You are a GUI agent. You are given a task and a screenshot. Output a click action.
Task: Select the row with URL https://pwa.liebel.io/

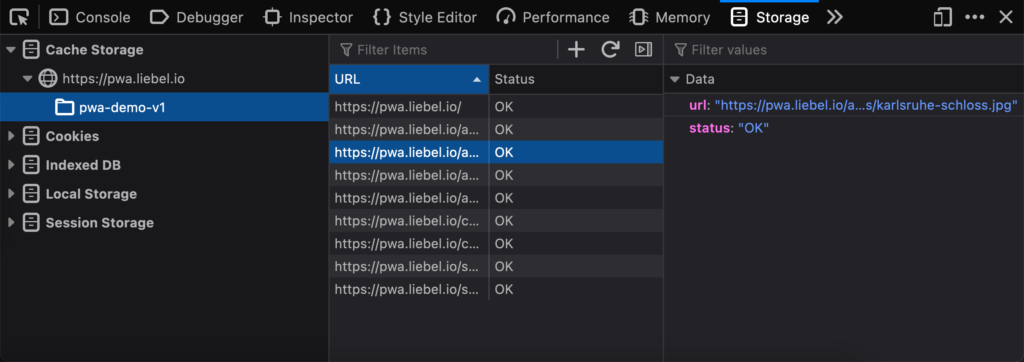(496, 107)
